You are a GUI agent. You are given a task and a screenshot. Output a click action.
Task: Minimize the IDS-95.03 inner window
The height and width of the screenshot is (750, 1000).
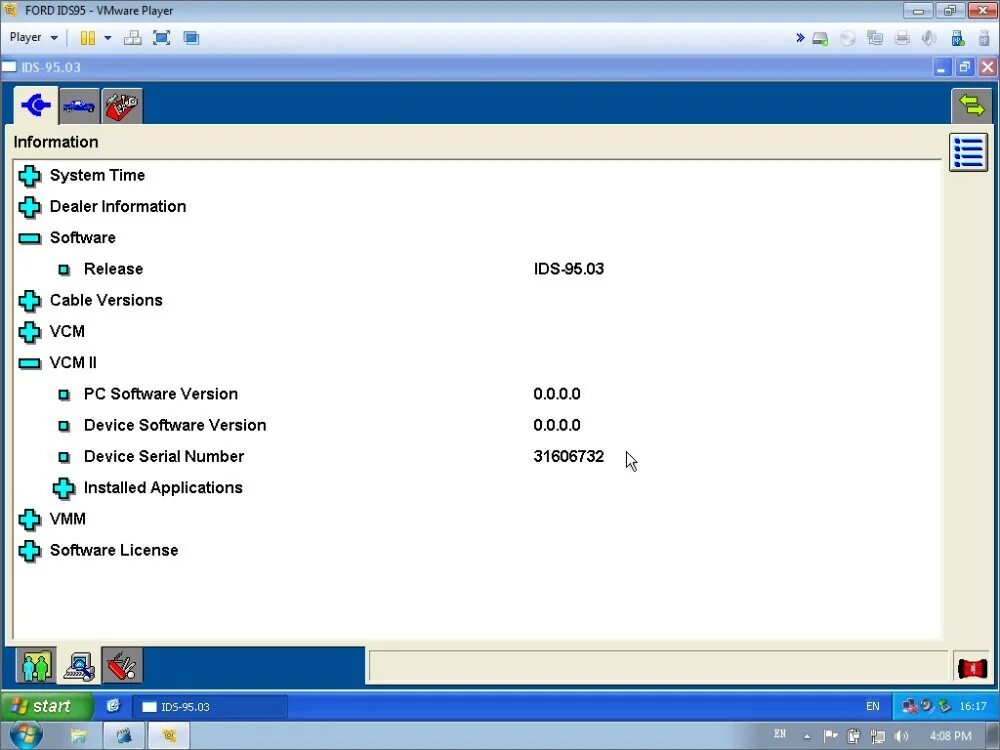[941, 67]
